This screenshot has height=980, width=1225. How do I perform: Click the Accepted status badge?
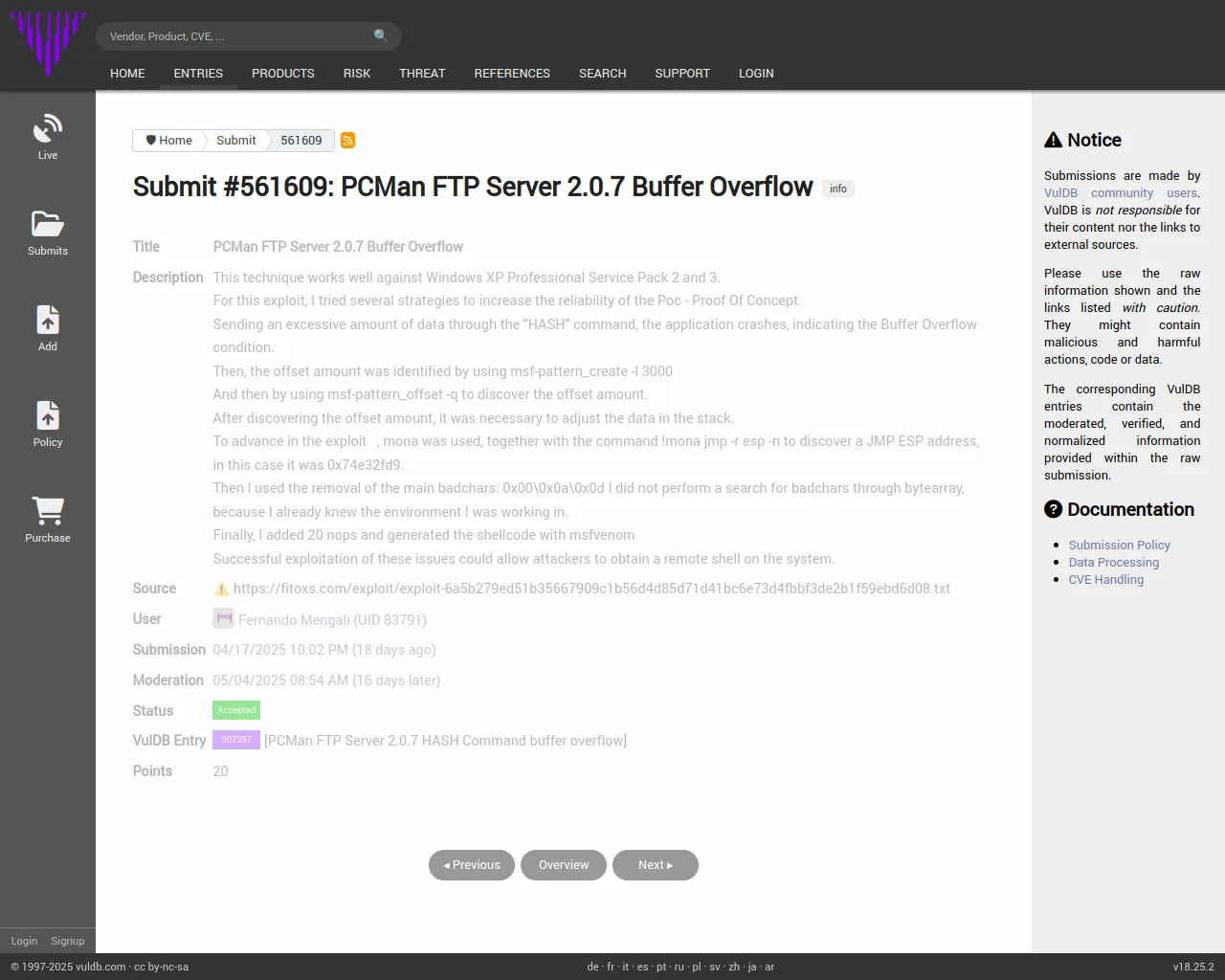(236, 710)
